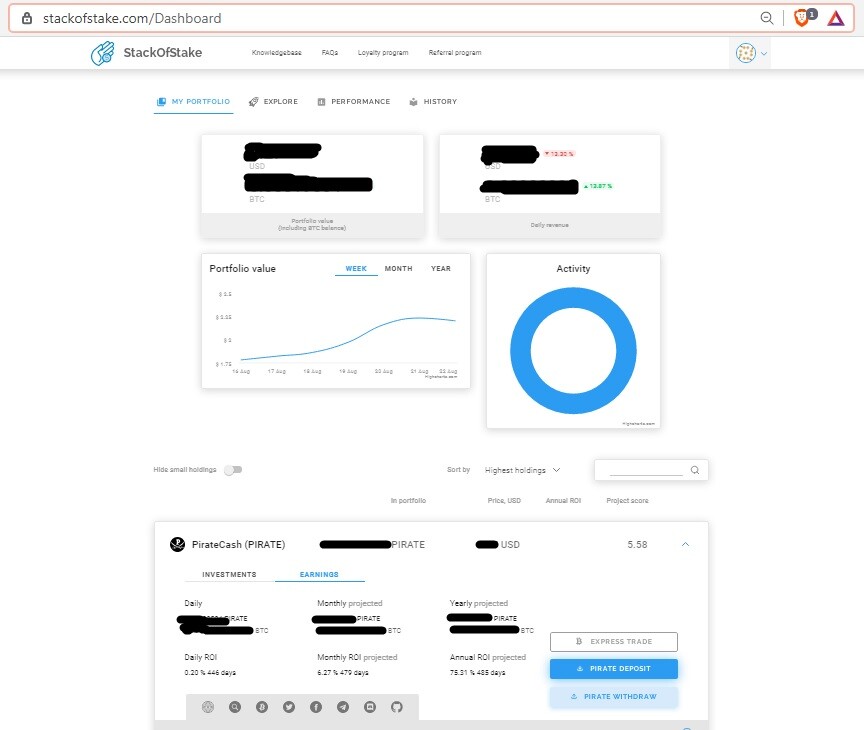Click the padlock site info icon
864x730 pixels.
26,18
